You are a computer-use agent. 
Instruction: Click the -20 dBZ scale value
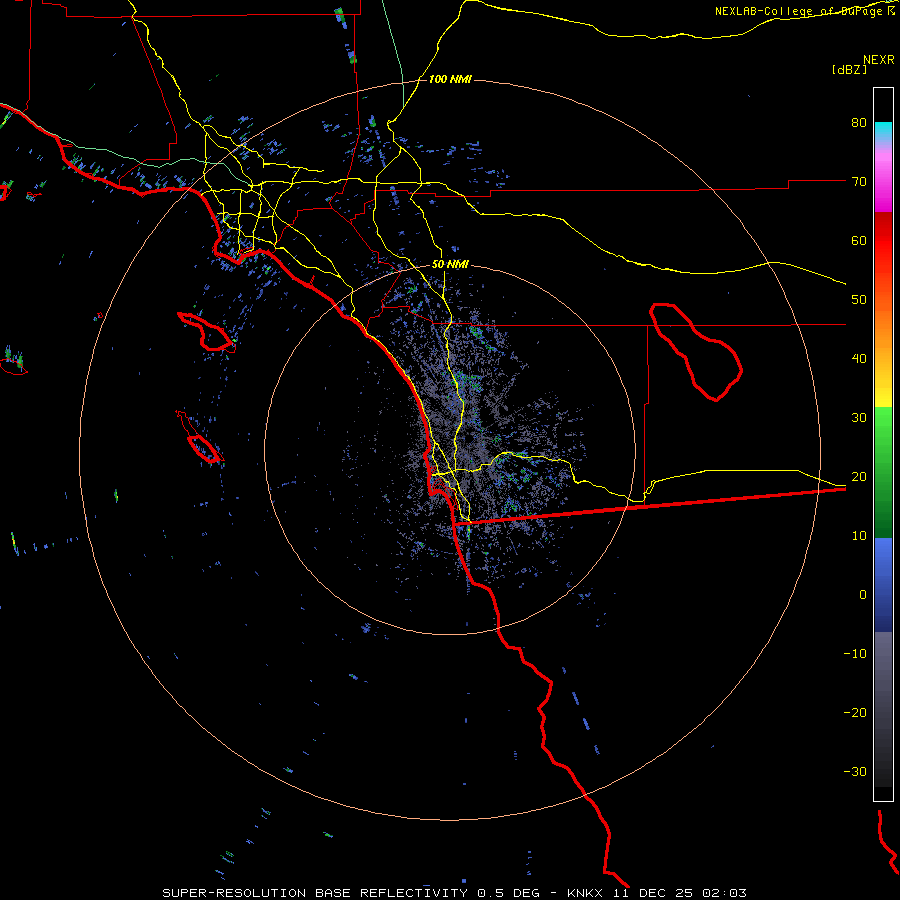point(855,713)
